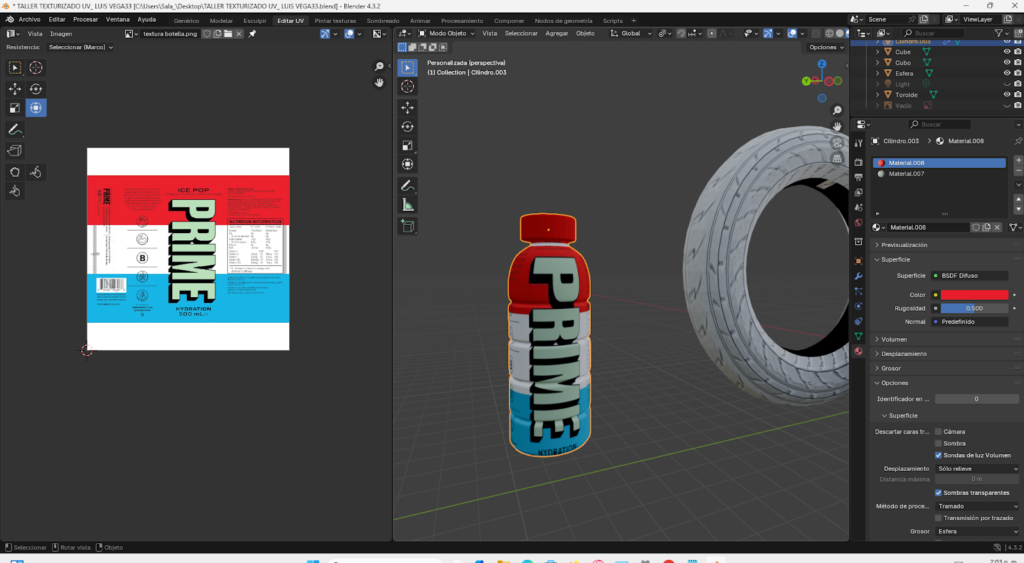
Task: Hide the Esfera object via eye icon
Action: [1006, 73]
